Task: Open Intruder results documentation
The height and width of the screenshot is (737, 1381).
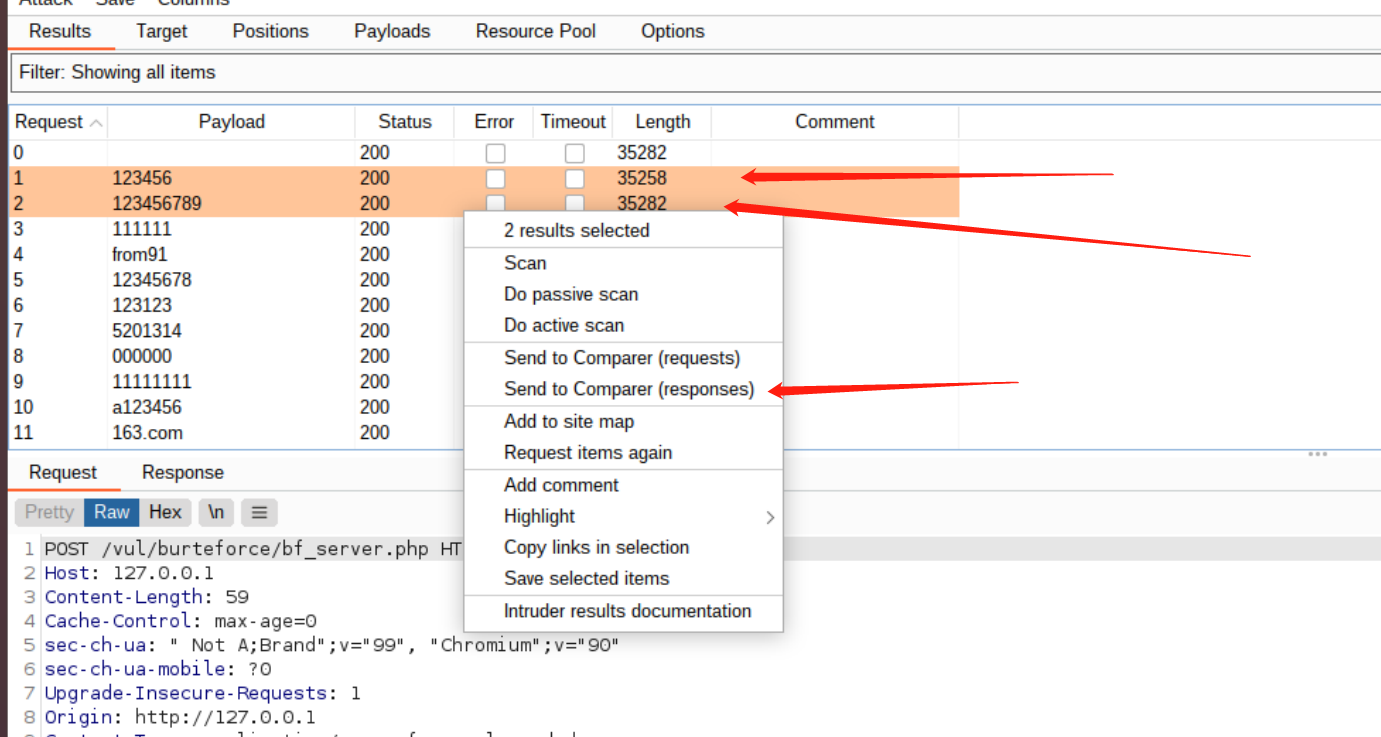Action: pos(623,611)
